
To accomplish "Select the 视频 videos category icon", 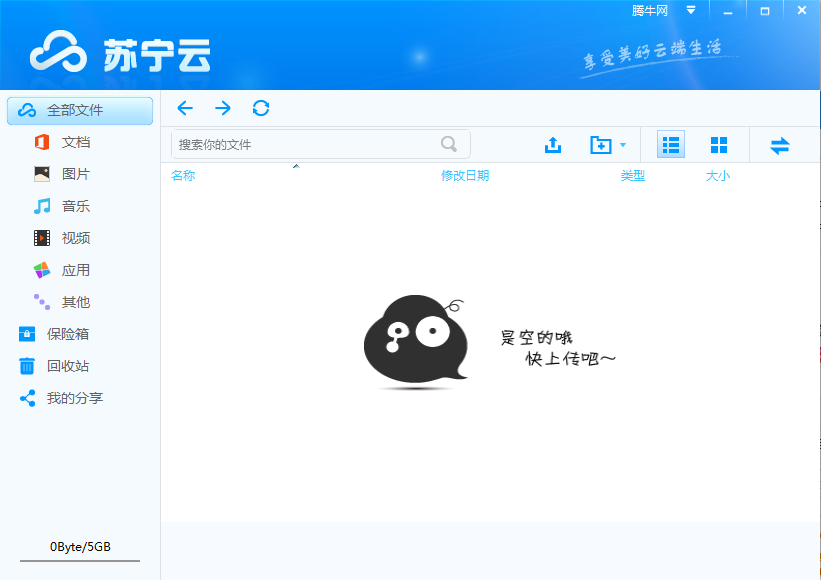I will (40, 238).
